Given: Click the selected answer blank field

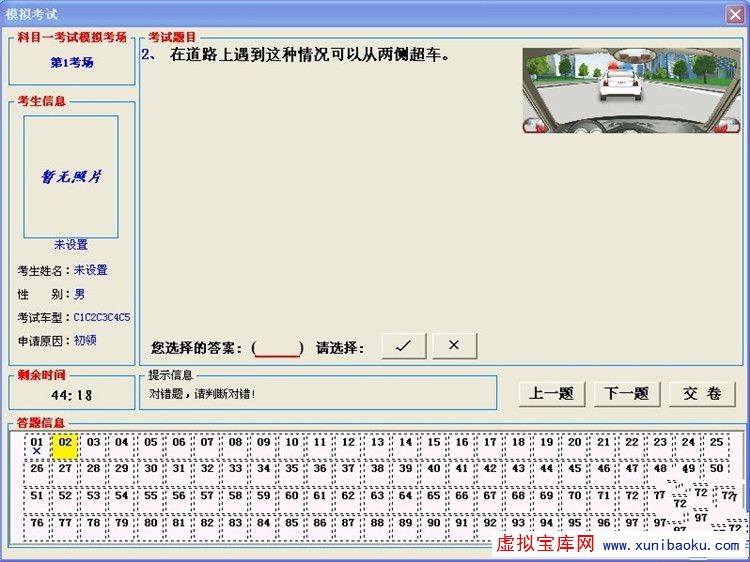Looking at the screenshot, I should (x=278, y=347).
